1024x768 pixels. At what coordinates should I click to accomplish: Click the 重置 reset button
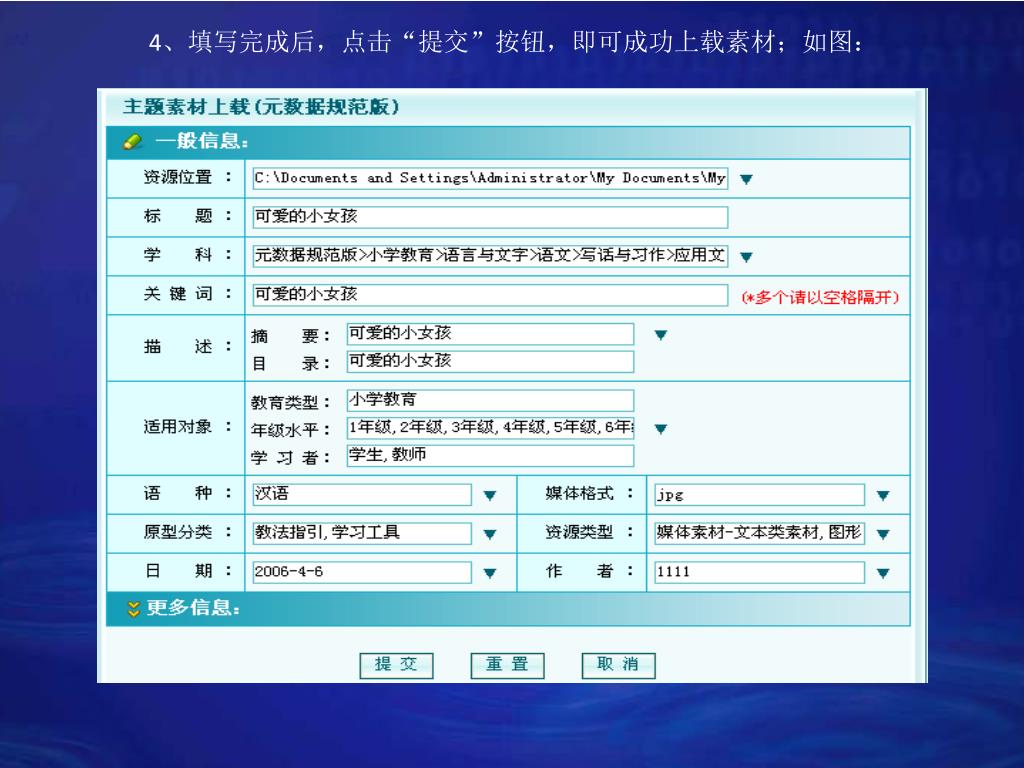507,665
